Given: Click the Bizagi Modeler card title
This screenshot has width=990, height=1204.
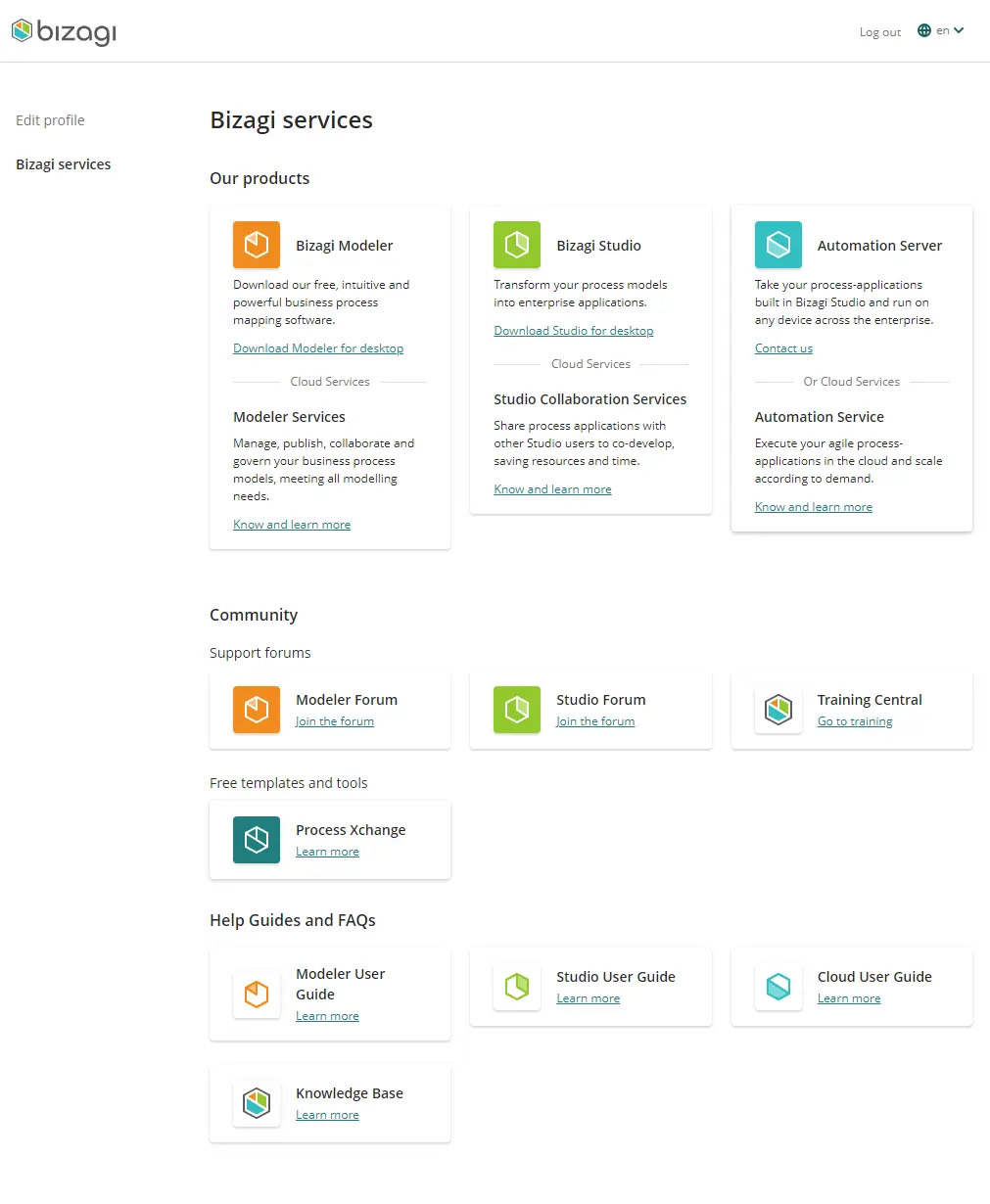Looking at the screenshot, I should pyautogui.click(x=345, y=246).
